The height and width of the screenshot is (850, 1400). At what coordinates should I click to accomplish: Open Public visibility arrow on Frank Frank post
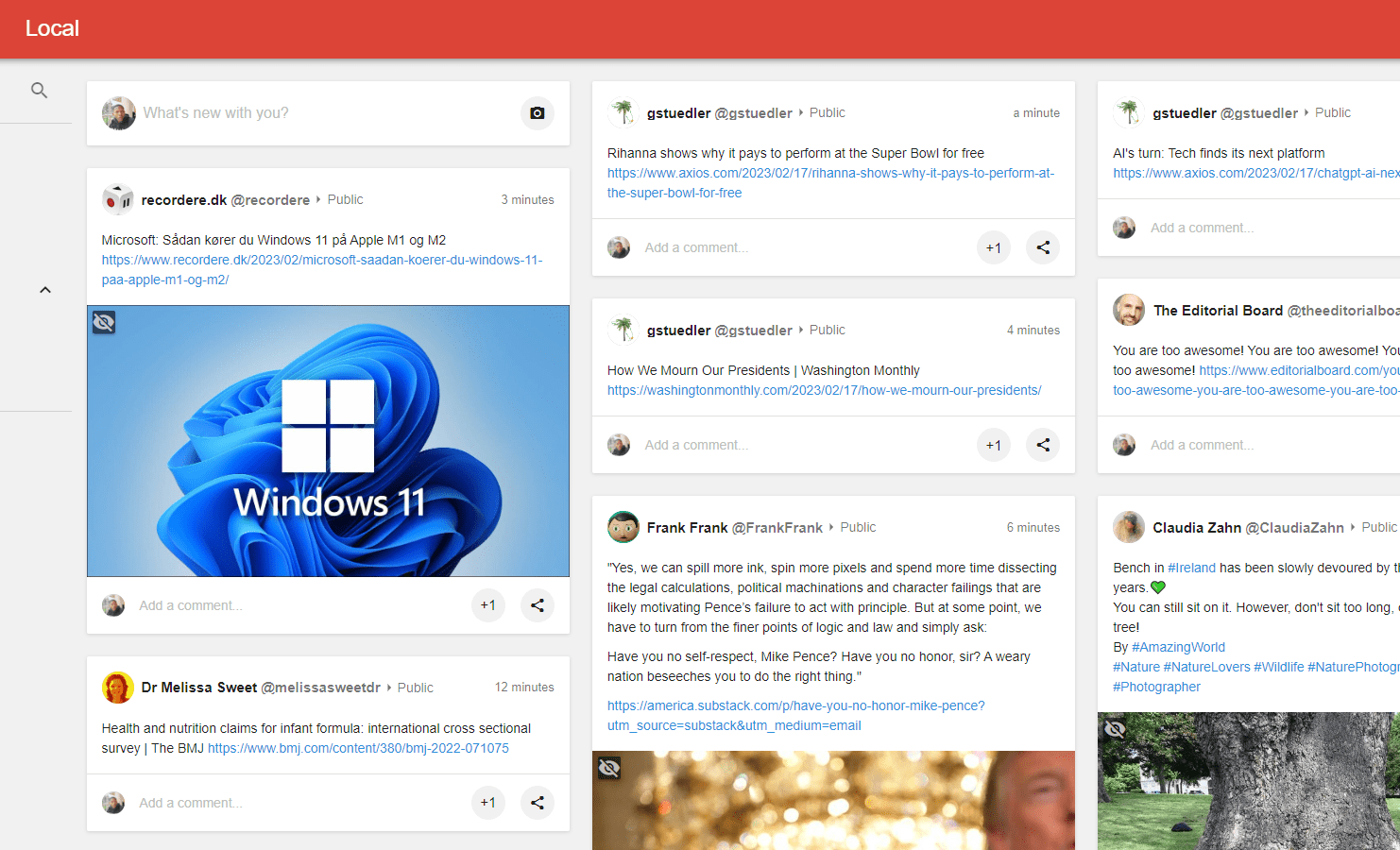(831, 527)
